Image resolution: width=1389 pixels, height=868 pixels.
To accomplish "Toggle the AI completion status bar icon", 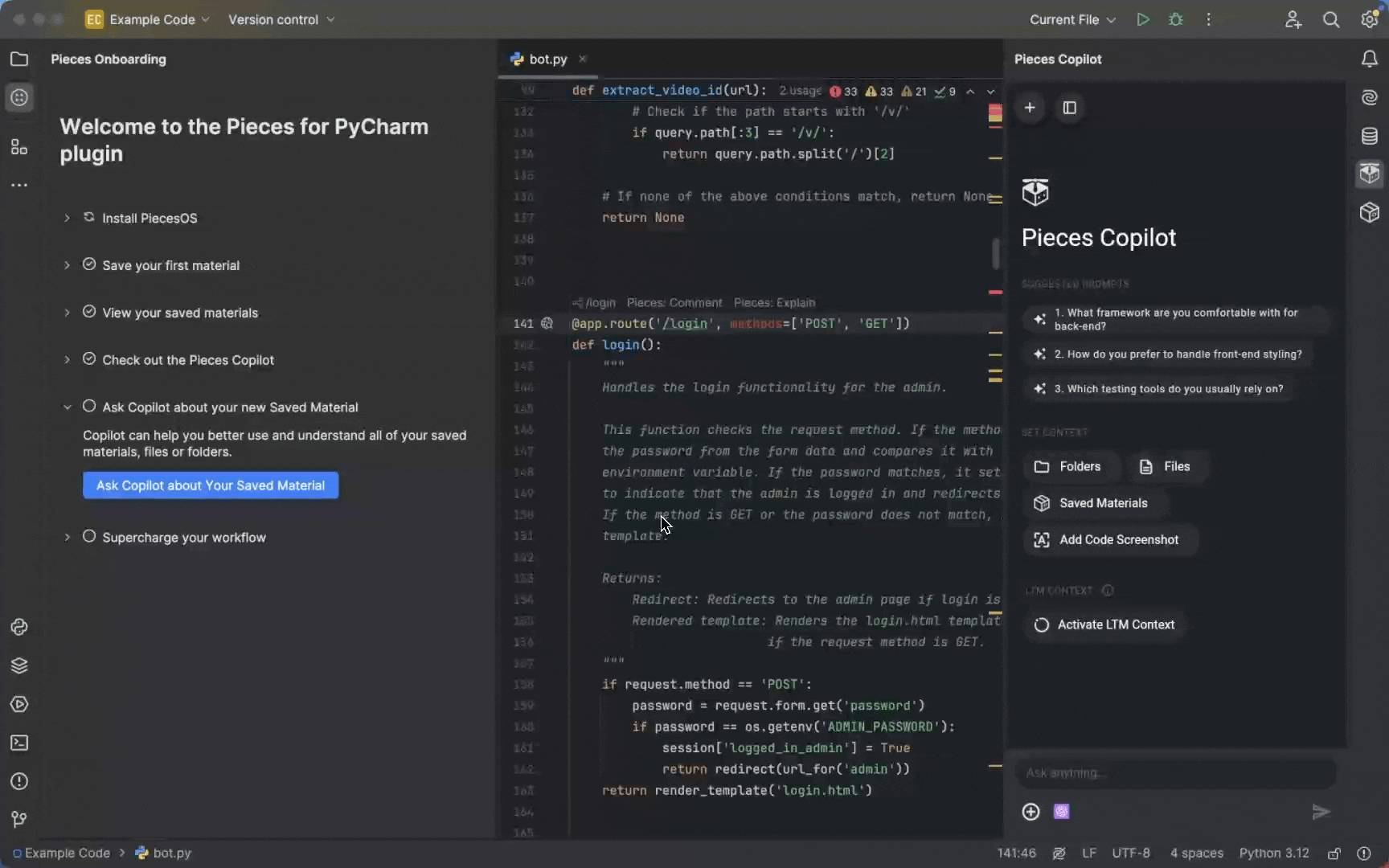I will coord(1059,853).
